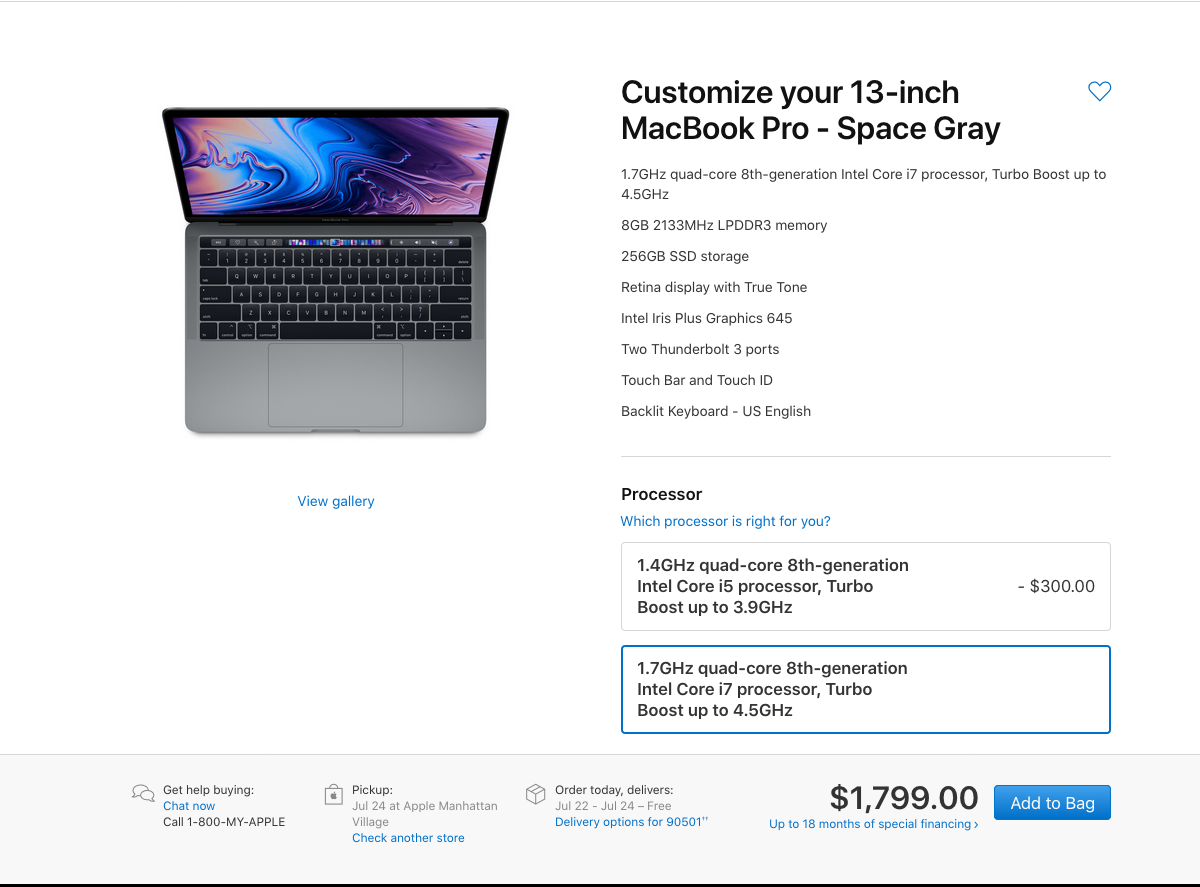Click the MacBook Pro product image
This screenshot has height=887, width=1200.
[x=335, y=272]
